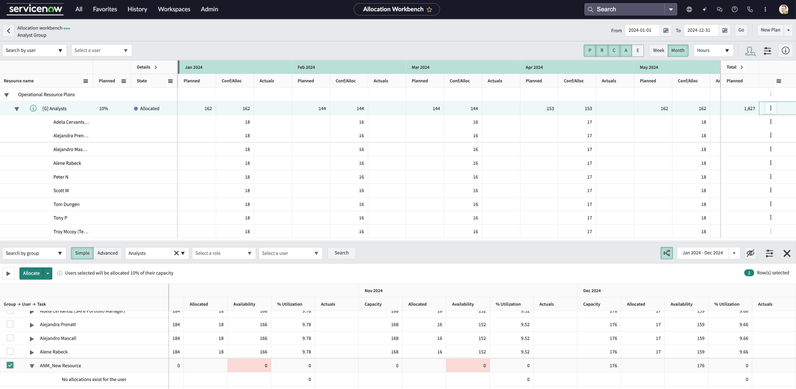Viewport: 796px width, 389px height.
Task: Click the phone icon in header
Action: (x=750, y=9)
